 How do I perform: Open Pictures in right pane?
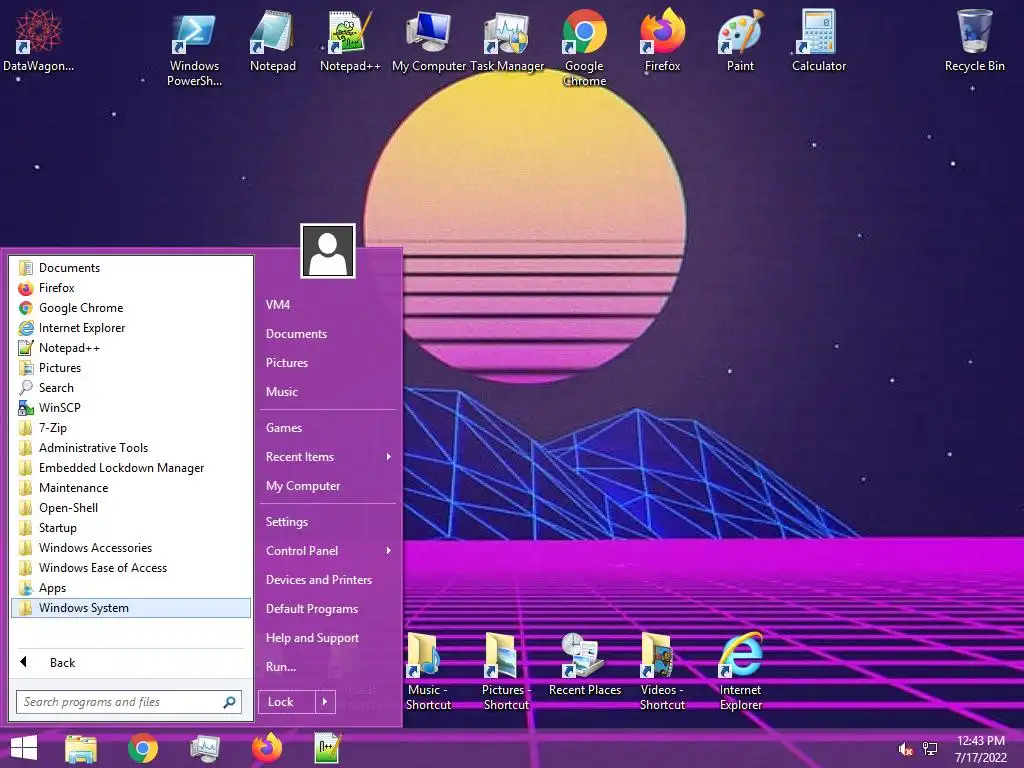[x=328, y=362]
